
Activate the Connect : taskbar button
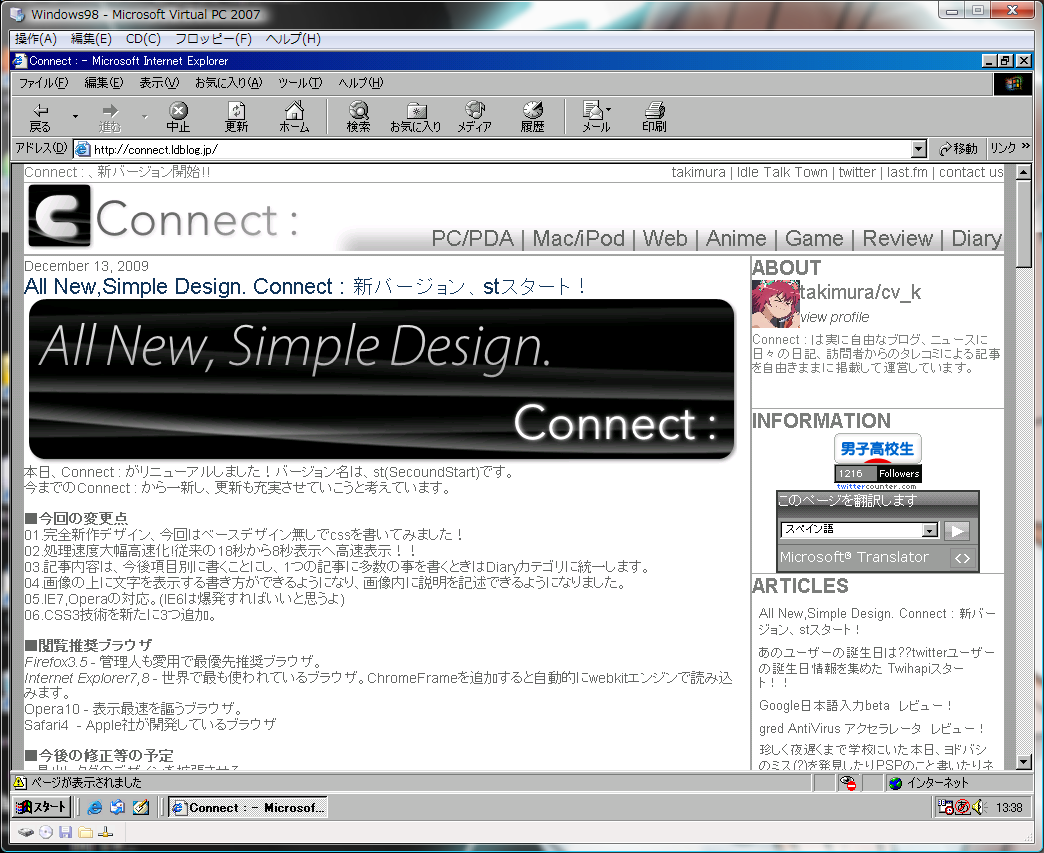[248, 807]
